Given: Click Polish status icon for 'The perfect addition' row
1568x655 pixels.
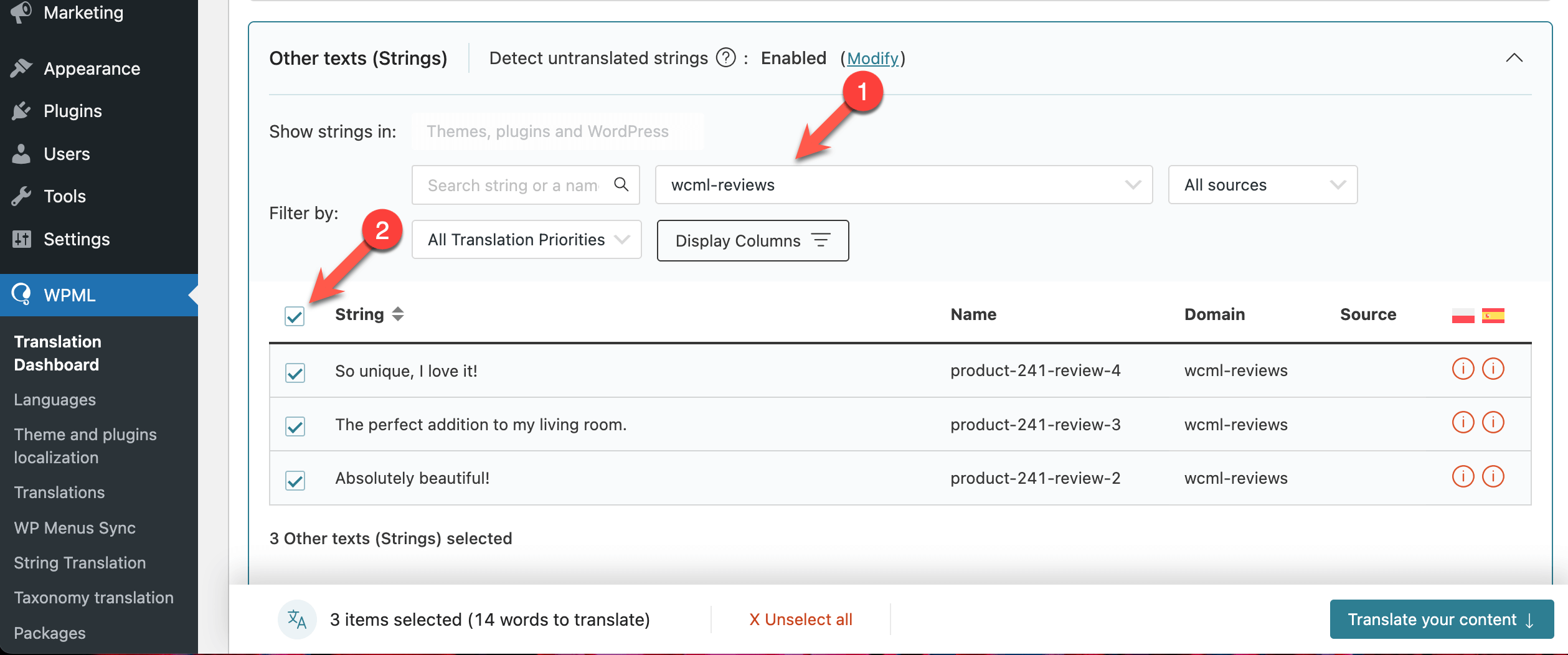Looking at the screenshot, I should coord(1463,423).
